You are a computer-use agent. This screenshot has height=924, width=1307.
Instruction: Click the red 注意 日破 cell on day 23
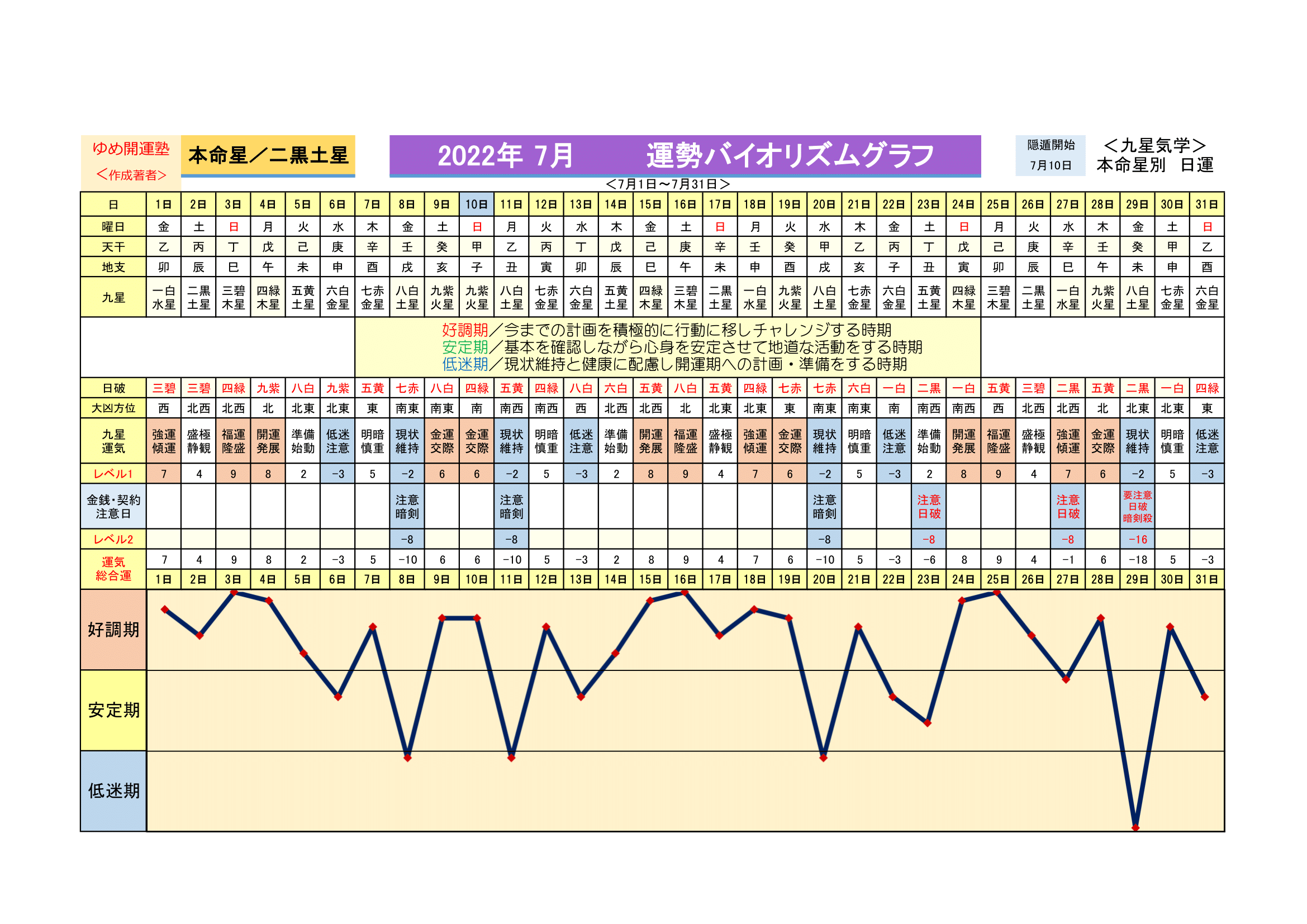(929, 506)
